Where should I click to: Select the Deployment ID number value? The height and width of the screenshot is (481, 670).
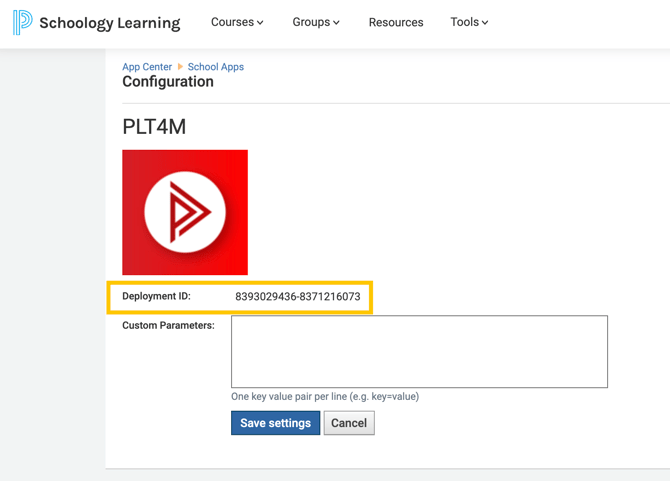point(298,296)
